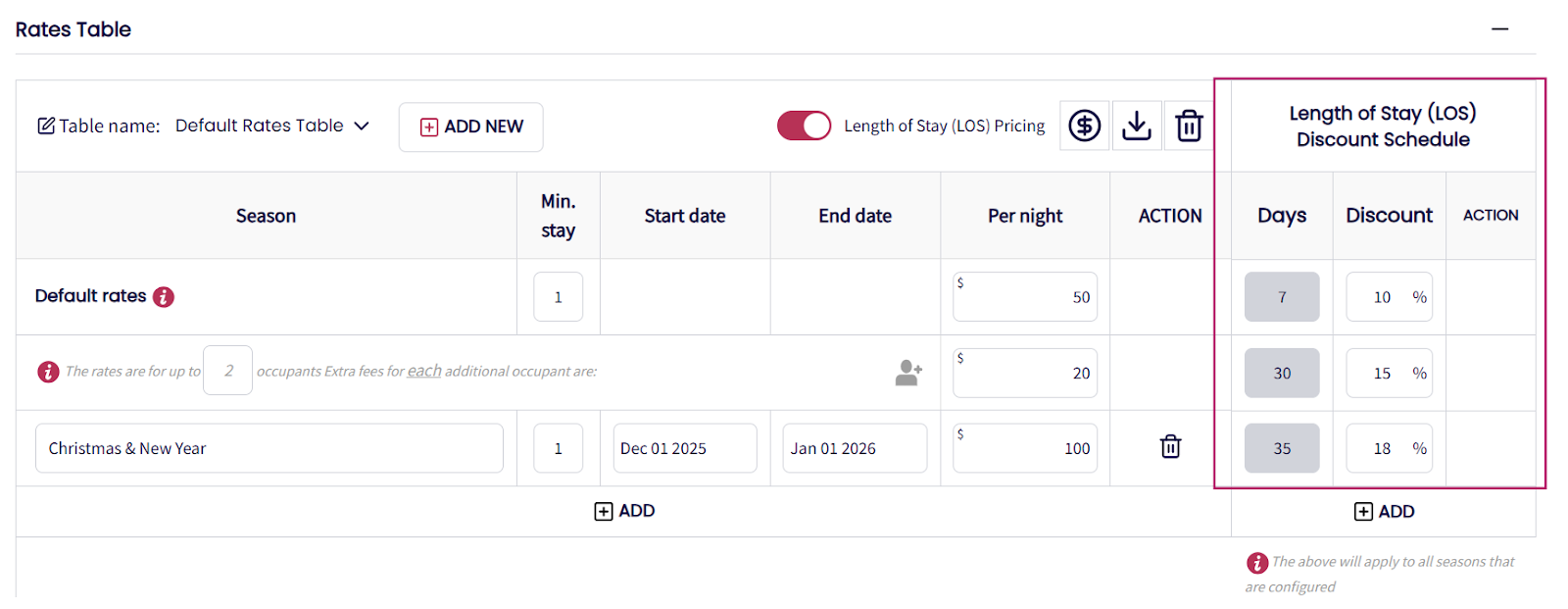Click the download rates table icon
This screenshot has width=1568, height=609.
tap(1136, 126)
